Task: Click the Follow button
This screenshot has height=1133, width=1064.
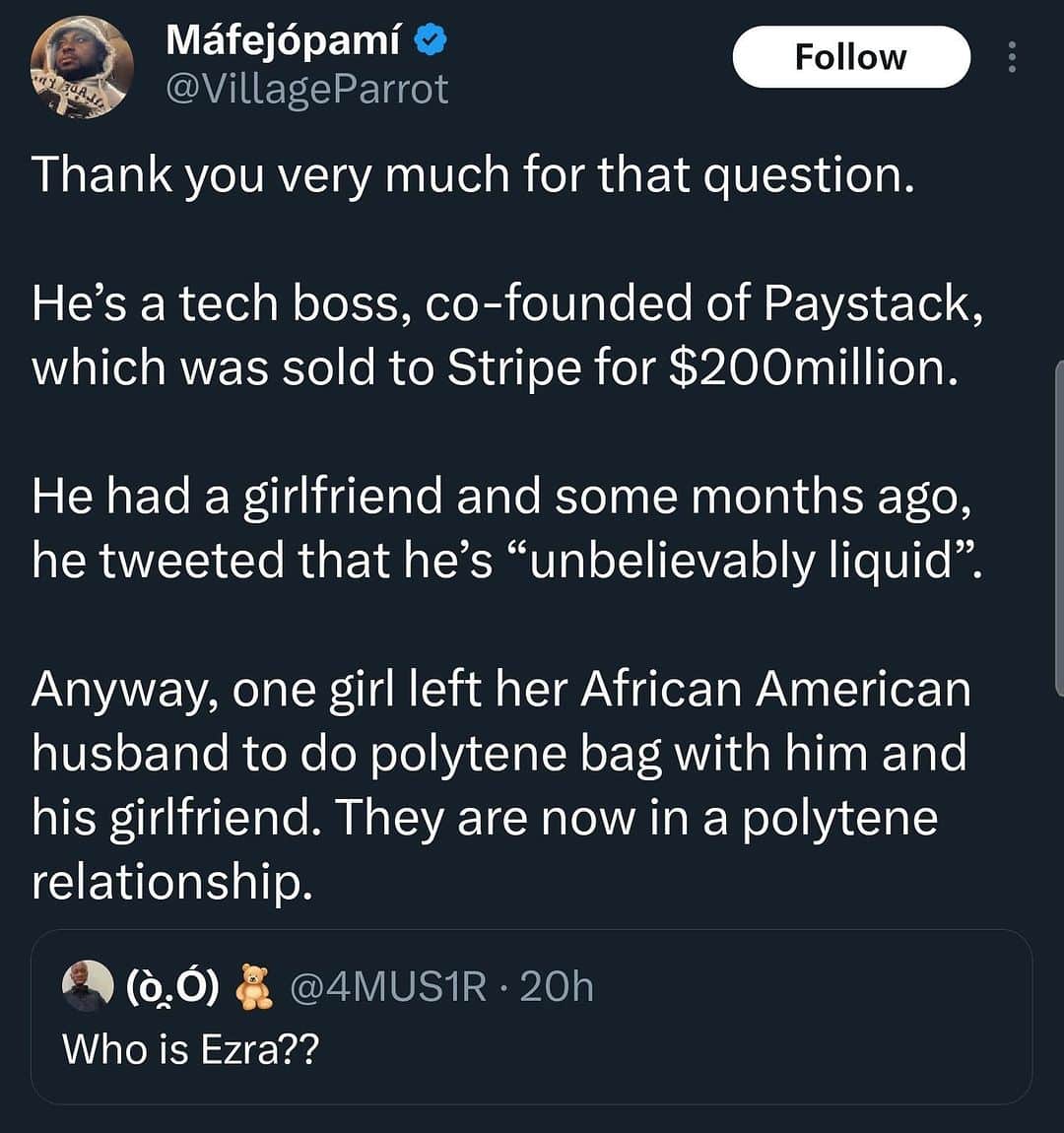Action: (851, 57)
